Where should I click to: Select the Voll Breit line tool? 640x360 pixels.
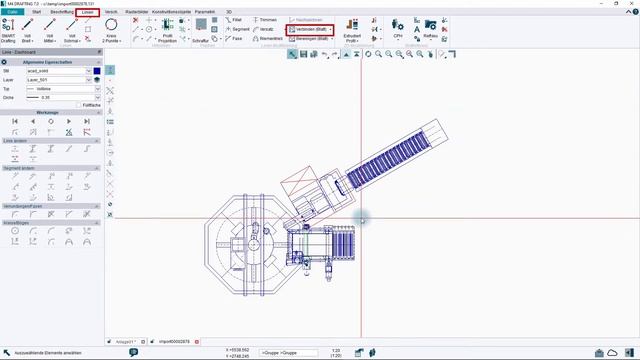point(27,30)
